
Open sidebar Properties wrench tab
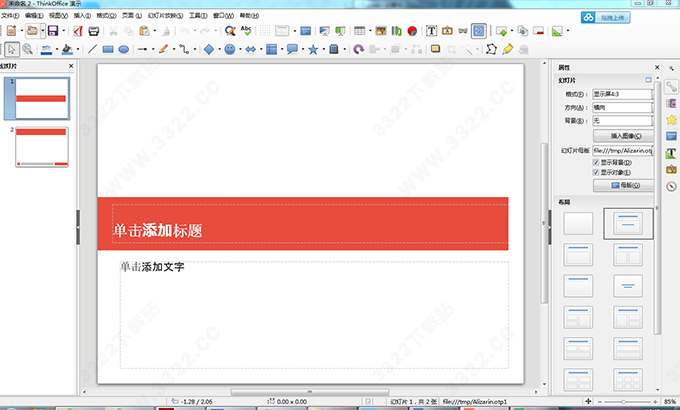click(671, 86)
